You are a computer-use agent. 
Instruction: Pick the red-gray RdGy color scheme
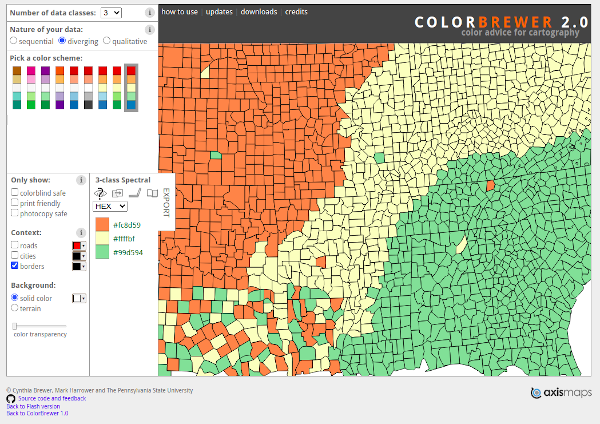(88, 88)
